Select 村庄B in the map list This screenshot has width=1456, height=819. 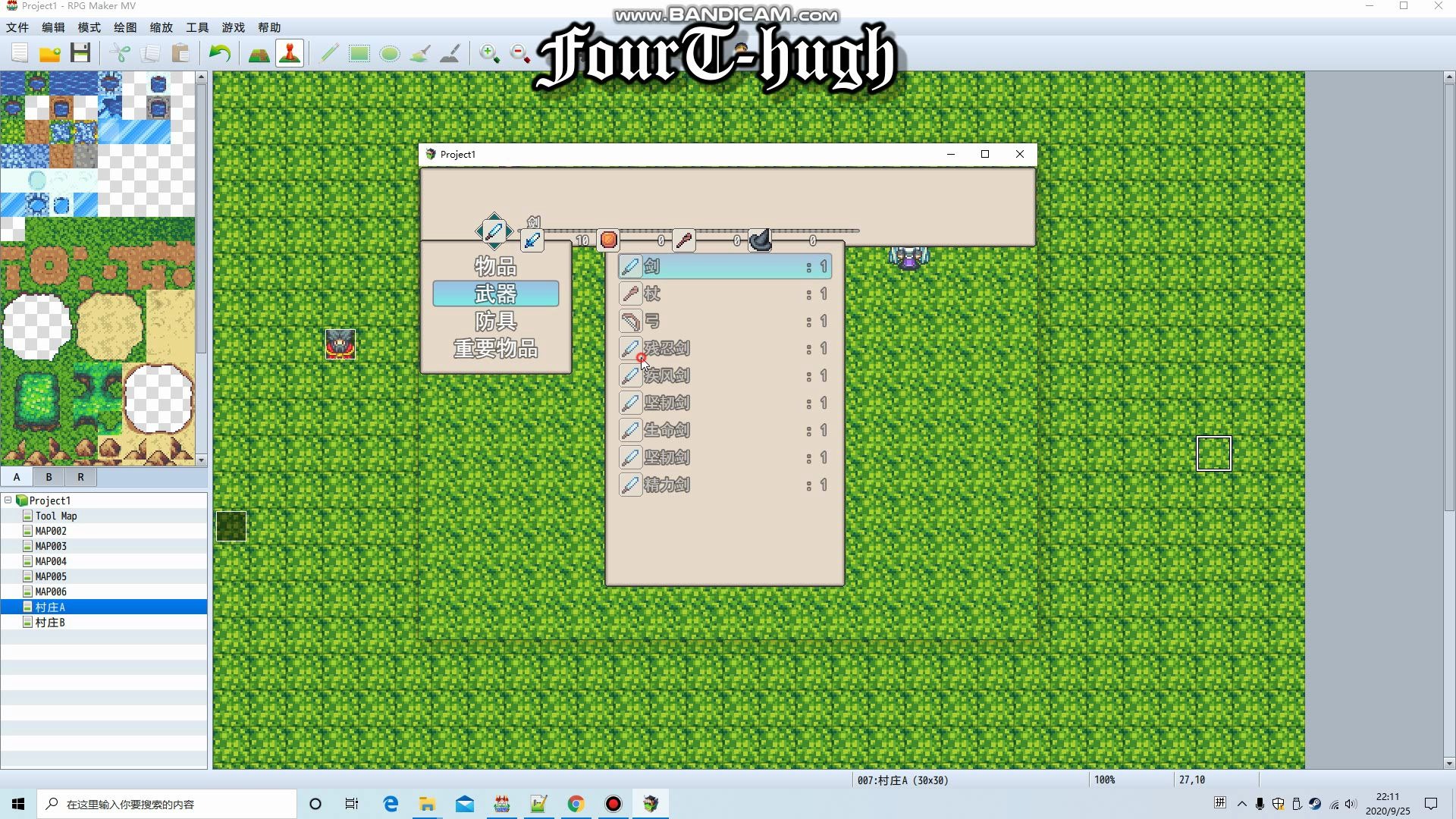[x=49, y=622]
